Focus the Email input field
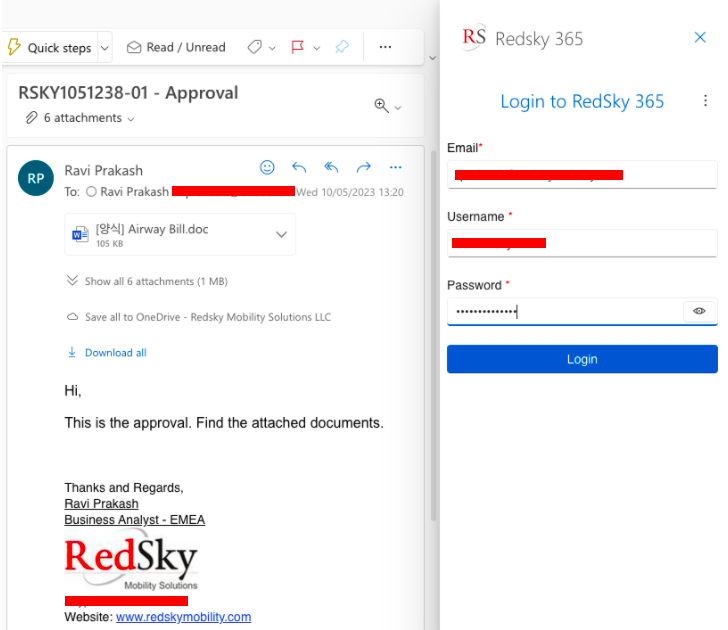The width and height of the screenshot is (728, 630). tap(582, 175)
